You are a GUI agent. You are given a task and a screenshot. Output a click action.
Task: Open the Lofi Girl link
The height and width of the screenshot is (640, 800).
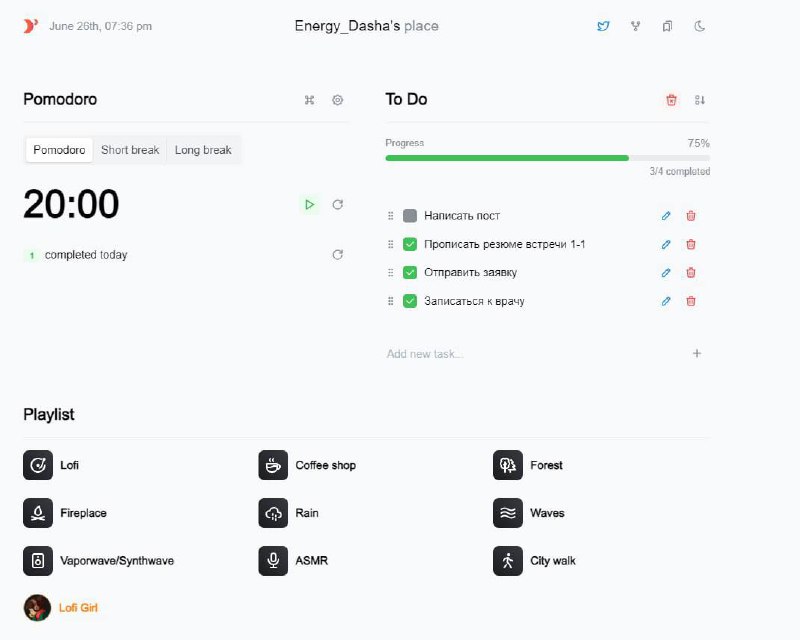(77, 608)
